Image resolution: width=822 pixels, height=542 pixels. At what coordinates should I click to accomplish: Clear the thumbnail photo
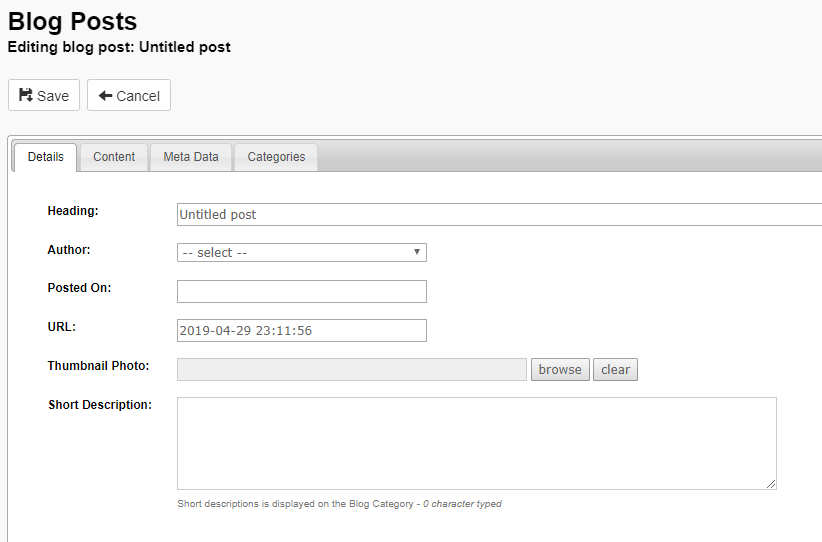[615, 370]
